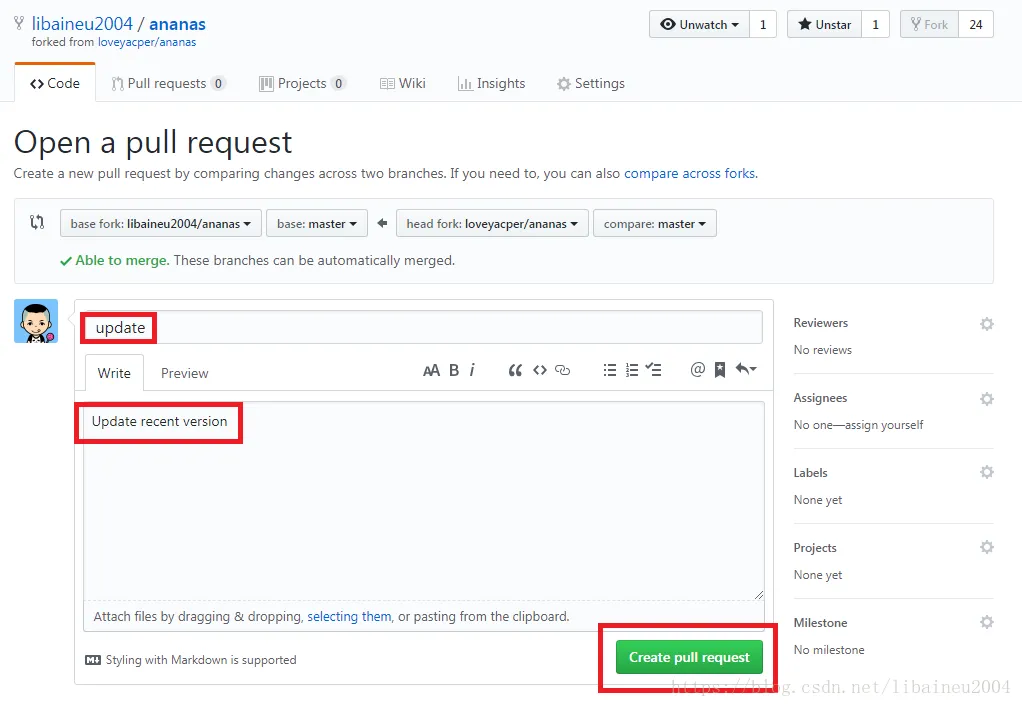Click the stargazers count 1
1022x707 pixels.
tap(875, 25)
